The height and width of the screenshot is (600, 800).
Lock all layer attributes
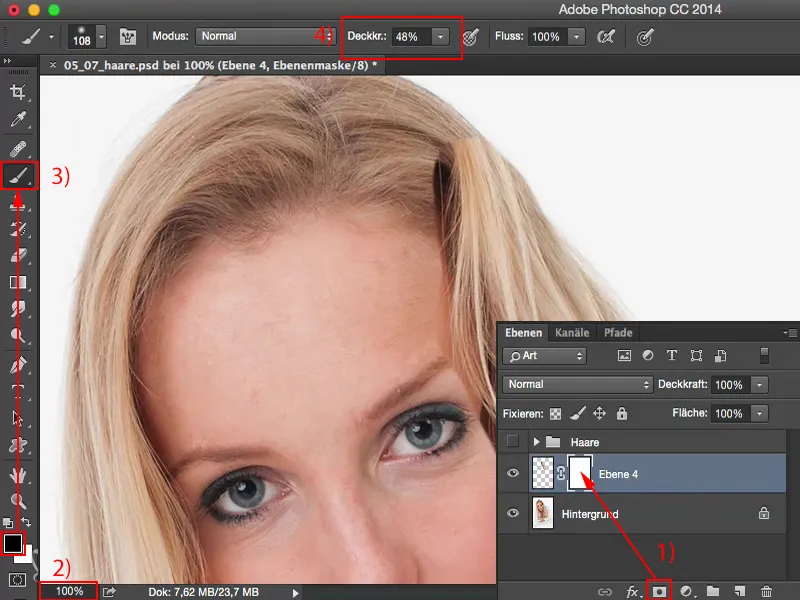tap(621, 413)
